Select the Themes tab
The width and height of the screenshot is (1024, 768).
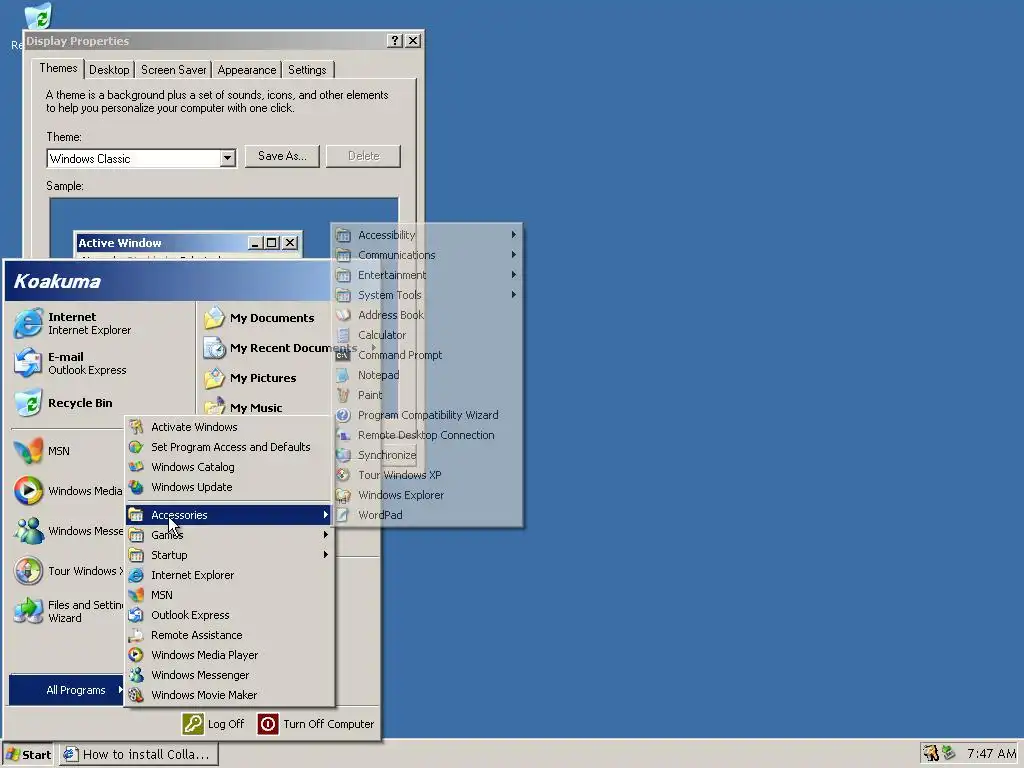(x=58, y=68)
